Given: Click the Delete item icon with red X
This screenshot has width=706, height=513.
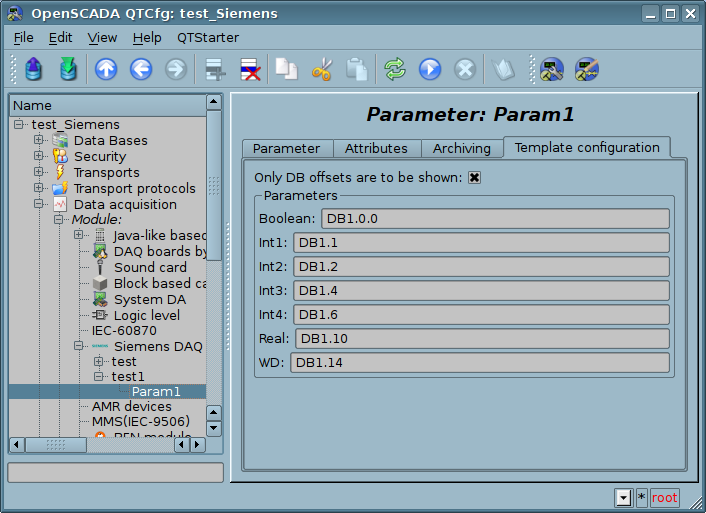Looking at the screenshot, I should (249, 69).
